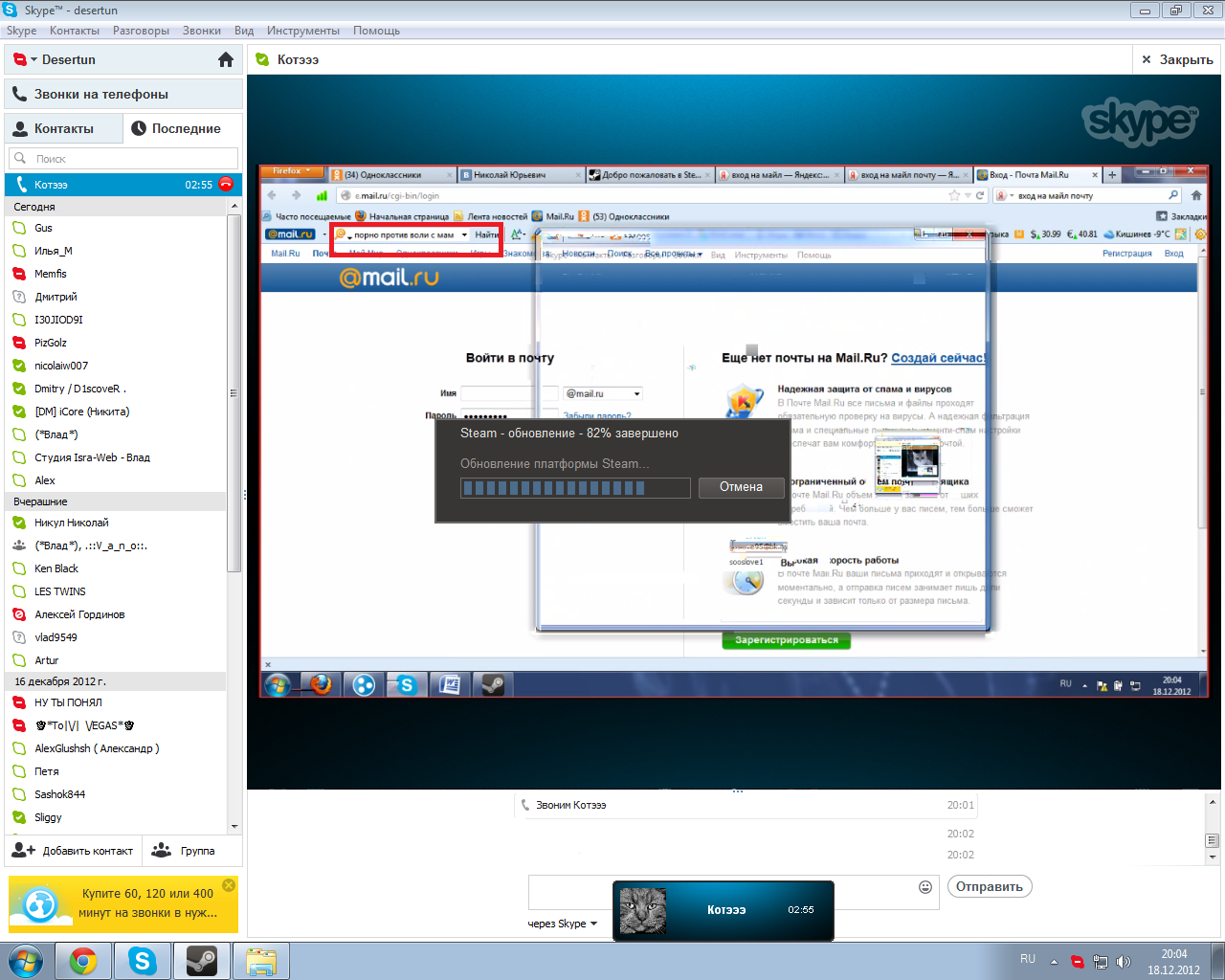Open the Помощь menu
This screenshot has height=980, width=1225.
(x=376, y=31)
